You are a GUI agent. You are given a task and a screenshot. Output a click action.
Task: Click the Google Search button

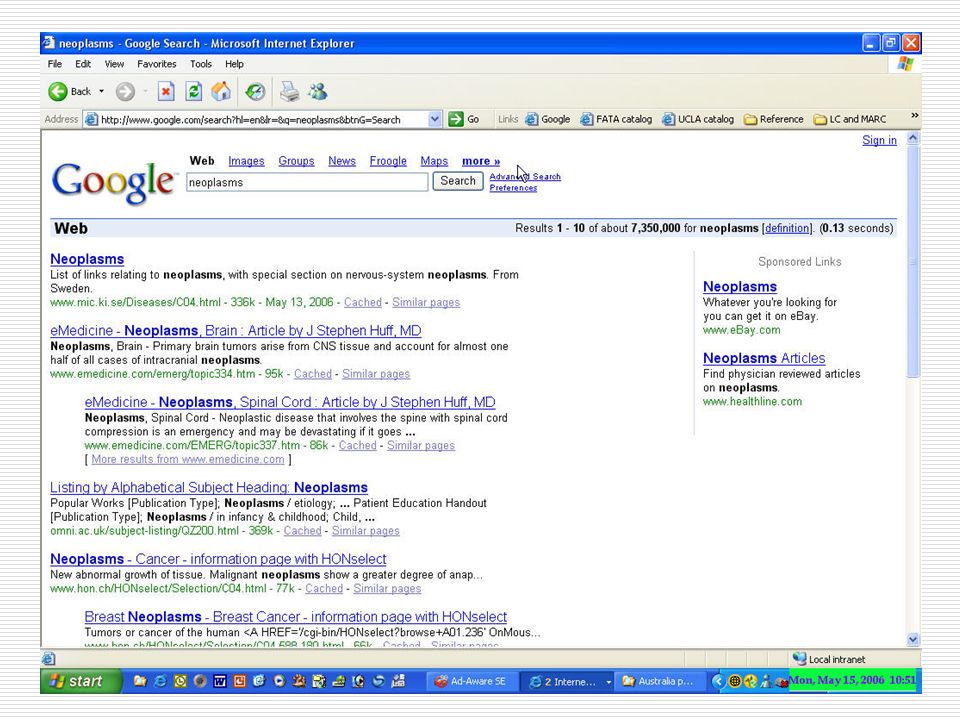458,181
